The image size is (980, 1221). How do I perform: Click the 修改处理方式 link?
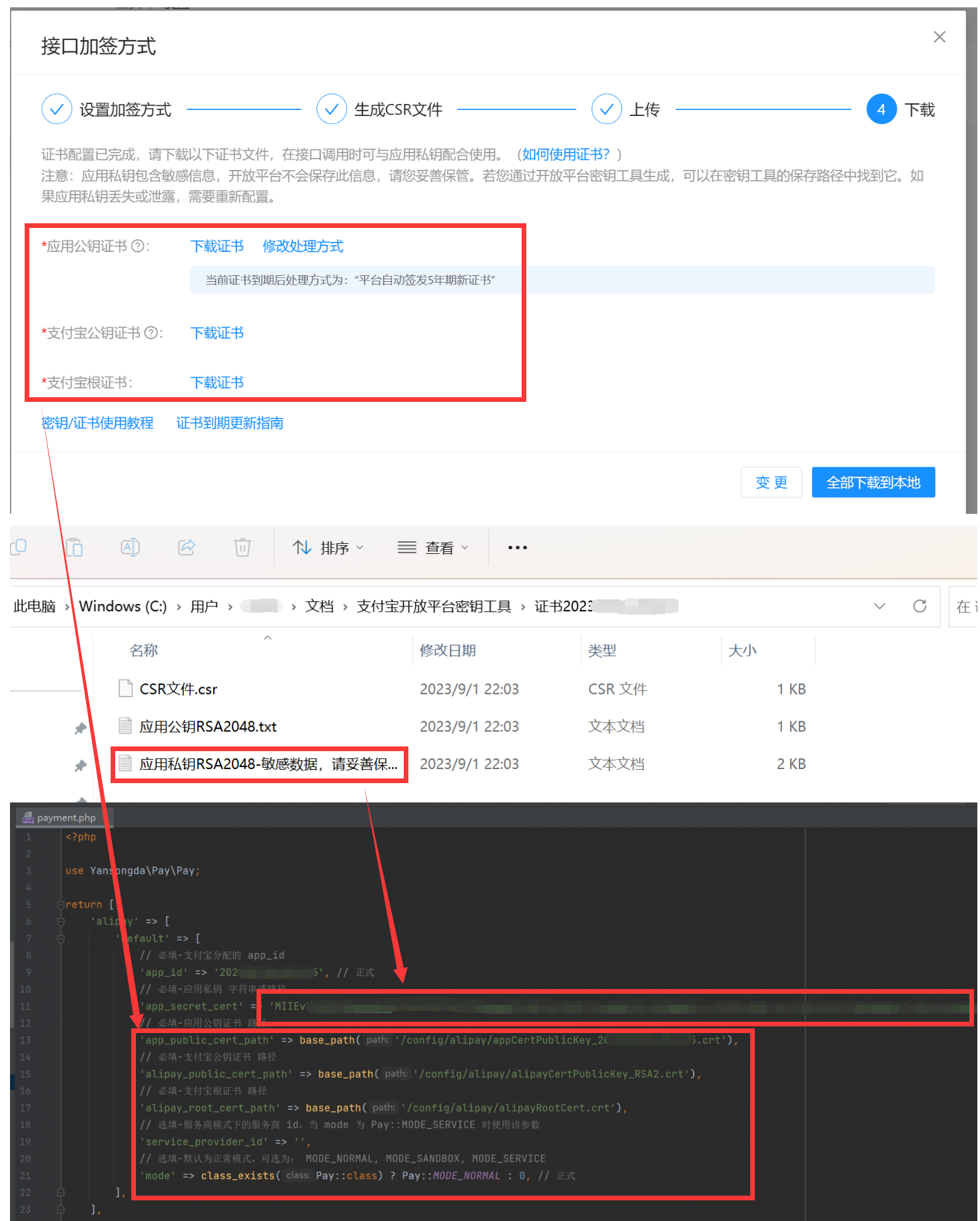point(303,247)
